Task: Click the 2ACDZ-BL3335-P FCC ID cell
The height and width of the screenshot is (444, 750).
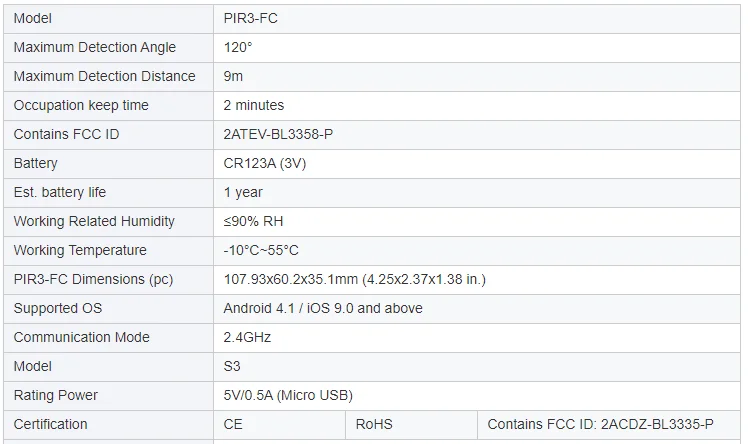Action: click(600, 424)
